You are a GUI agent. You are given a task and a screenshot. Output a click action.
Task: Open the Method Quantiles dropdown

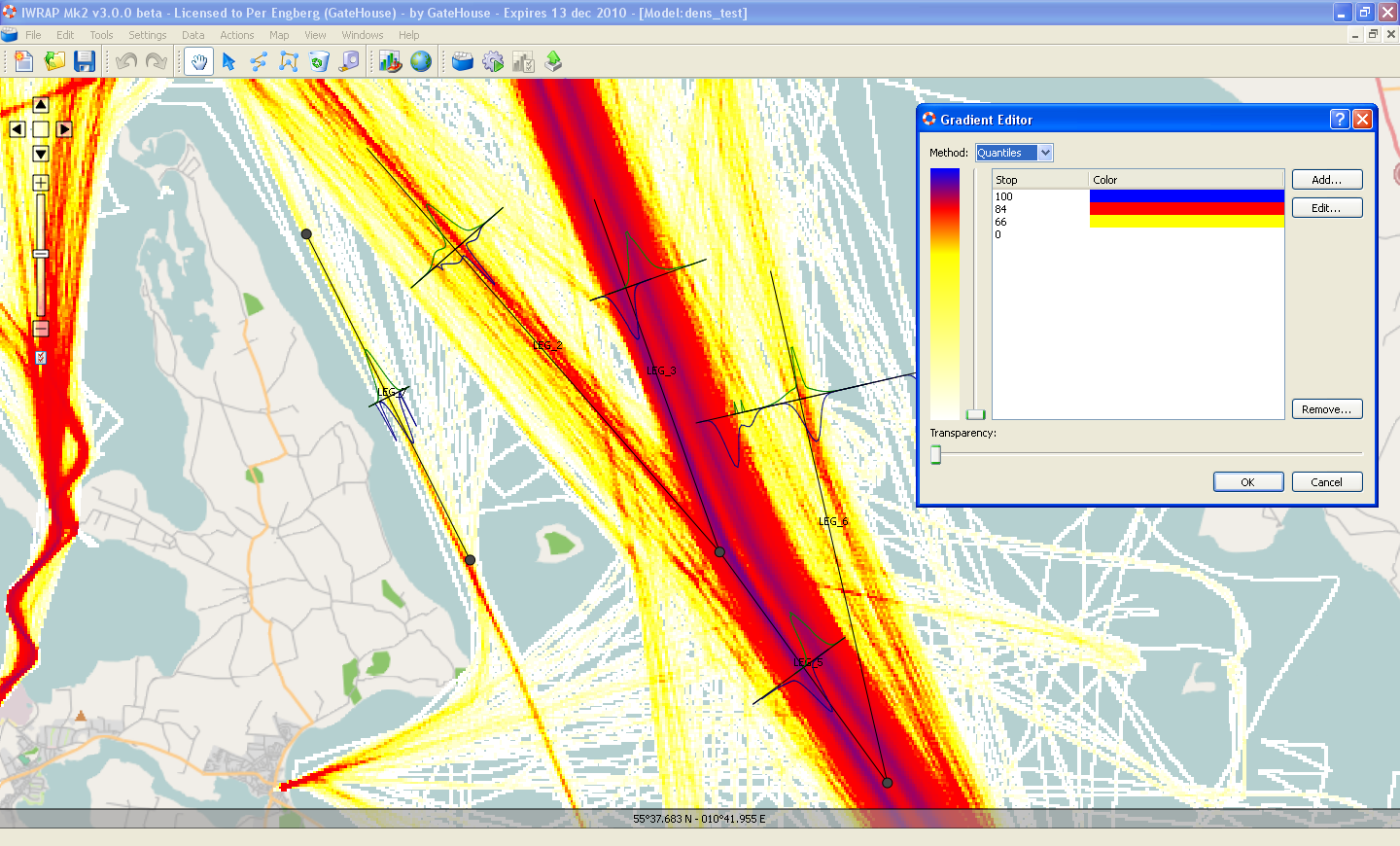tap(1045, 153)
